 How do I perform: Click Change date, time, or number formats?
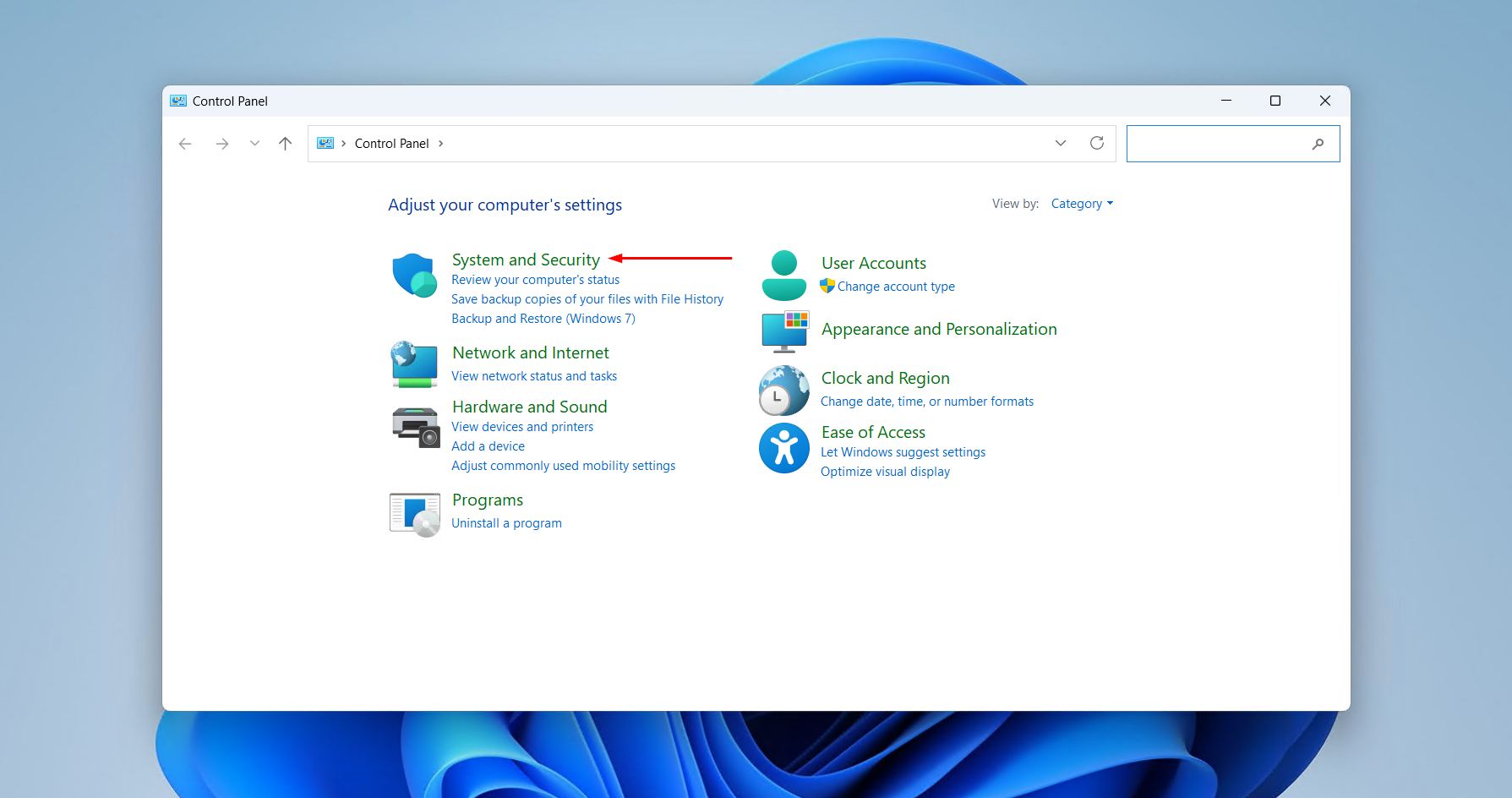[x=927, y=402]
